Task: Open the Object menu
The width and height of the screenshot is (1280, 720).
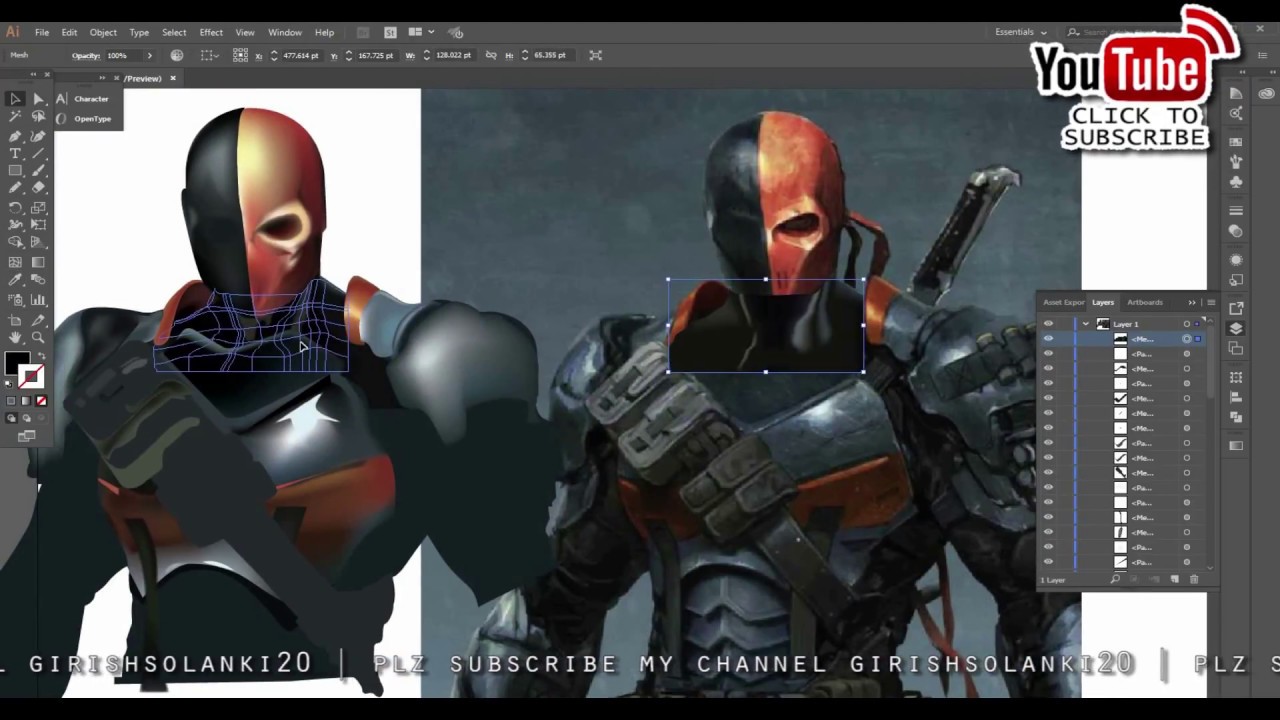Action: pyautogui.click(x=103, y=32)
